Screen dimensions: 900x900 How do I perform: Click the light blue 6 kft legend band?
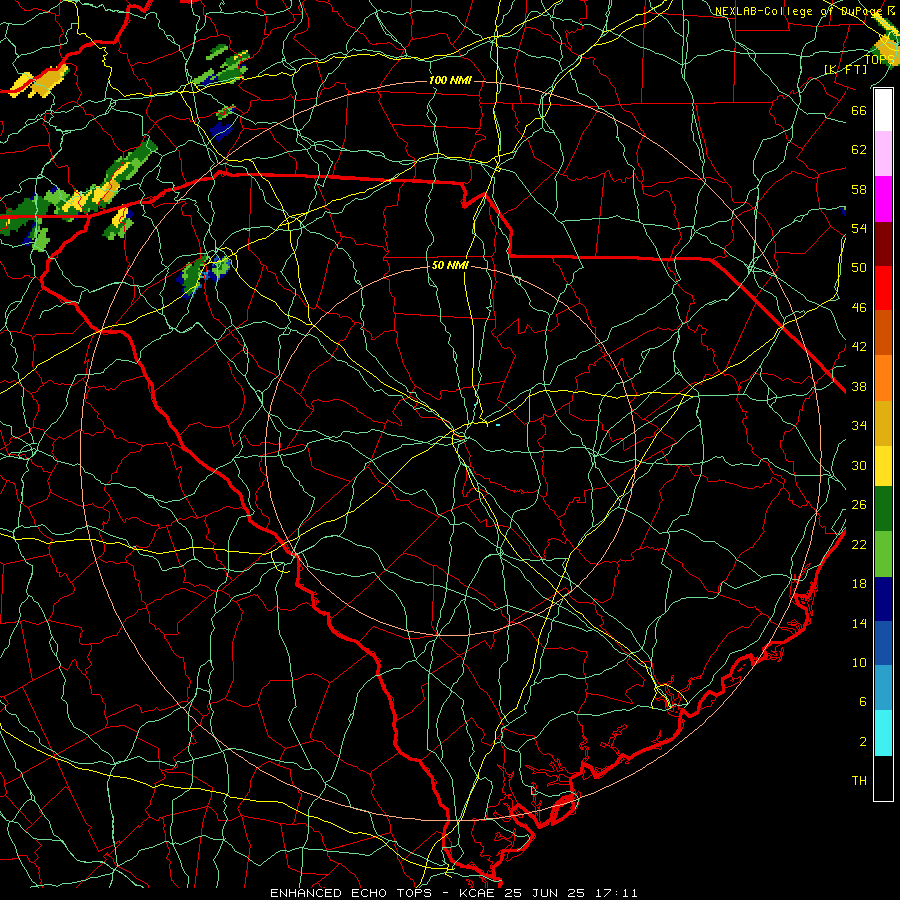883,687
